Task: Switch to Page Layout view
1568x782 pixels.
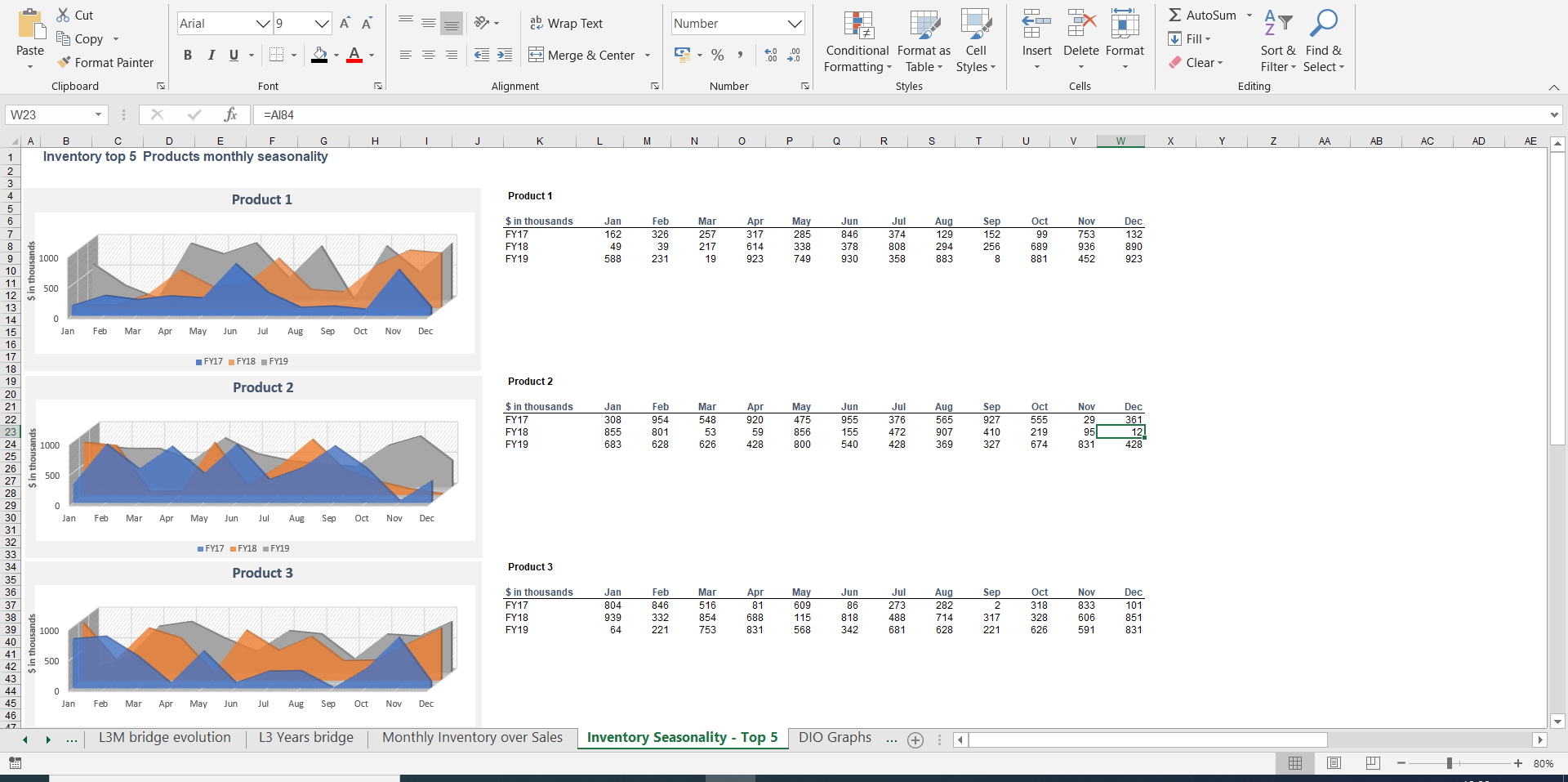Action: click(1334, 763)
